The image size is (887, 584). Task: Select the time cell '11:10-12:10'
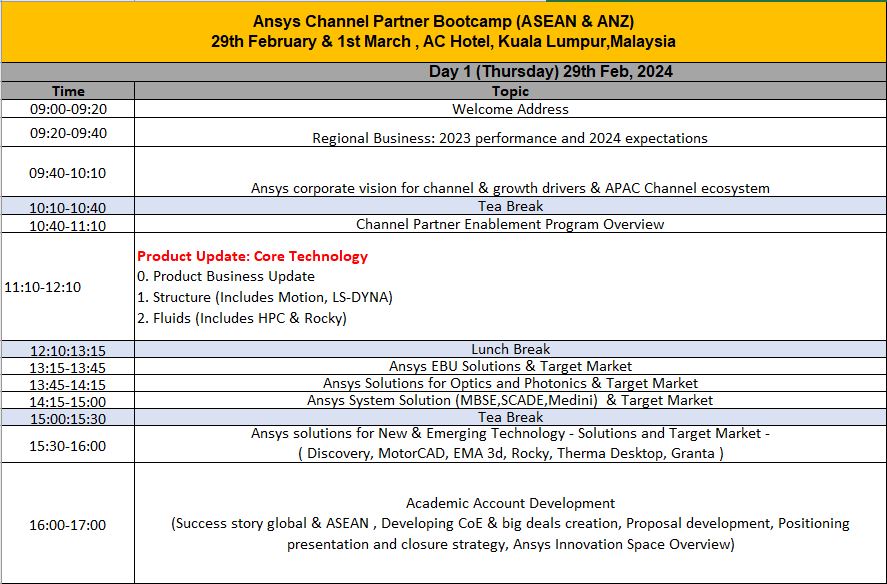pyautogui.click(x=68, y=287)
